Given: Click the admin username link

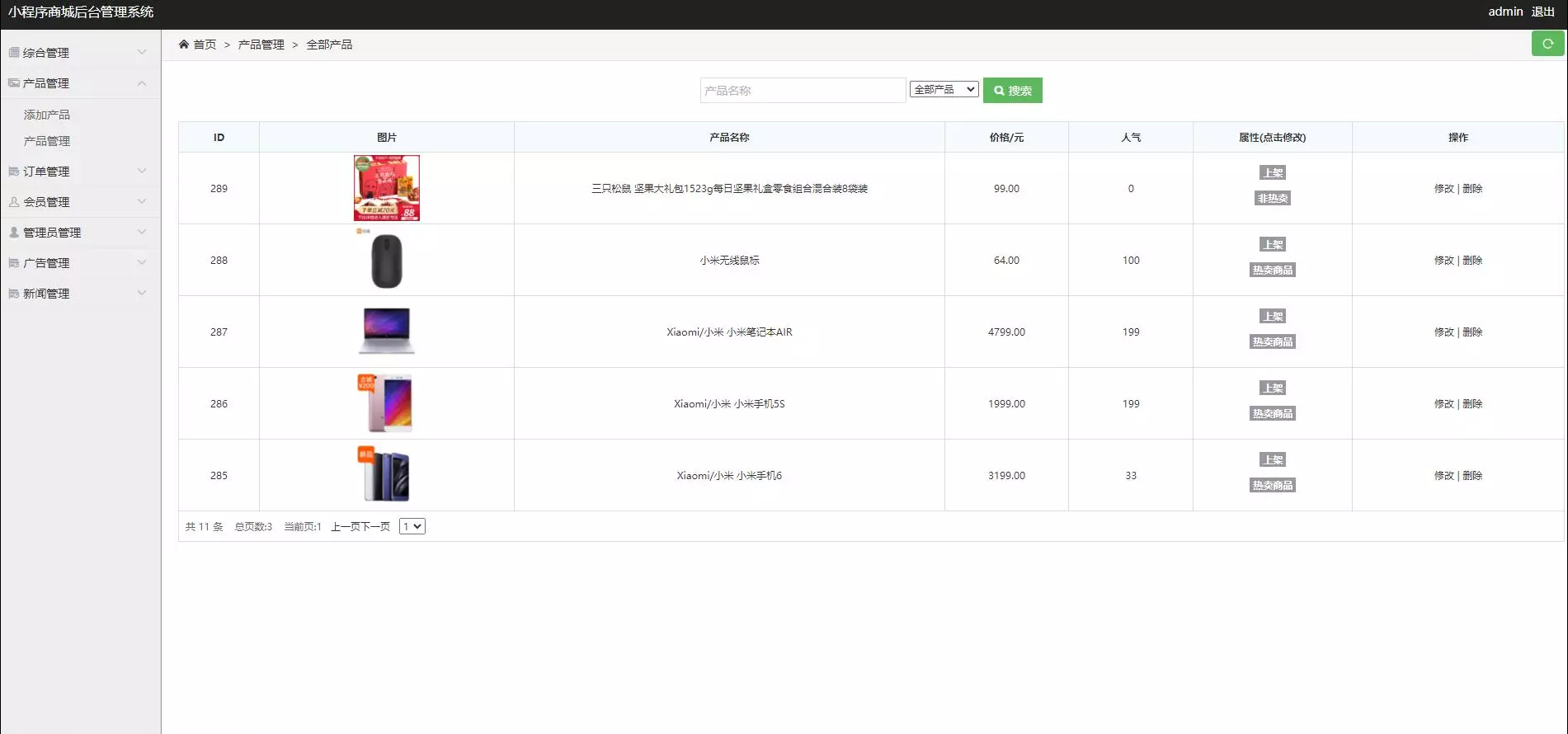Looking at the screenshot, I should click(1505, 12).
